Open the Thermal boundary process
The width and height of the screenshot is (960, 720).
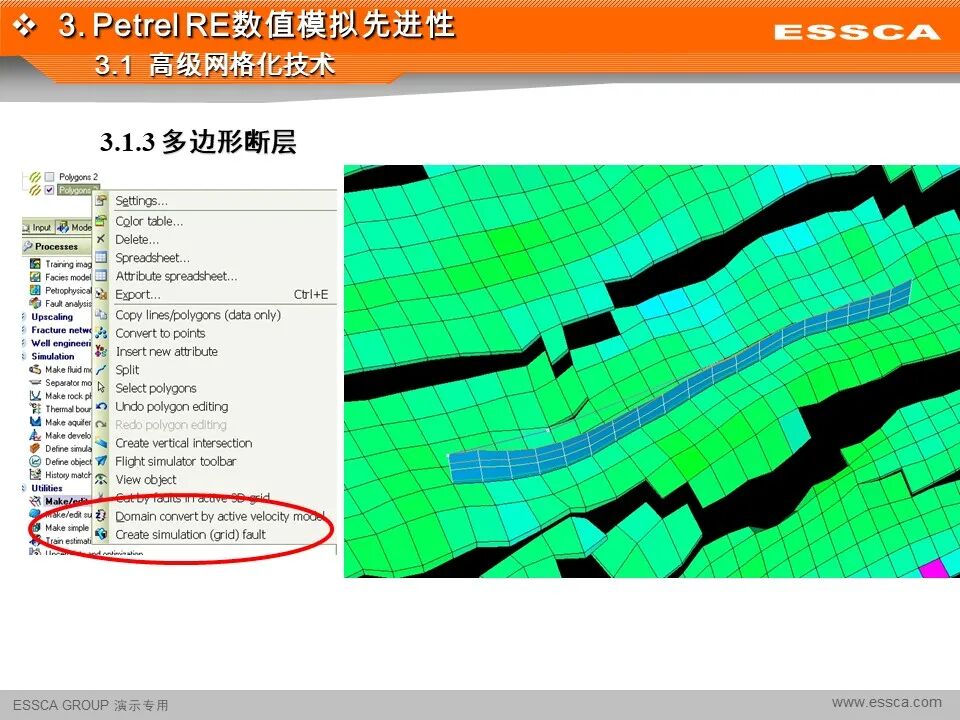click(x=61, y=409)
